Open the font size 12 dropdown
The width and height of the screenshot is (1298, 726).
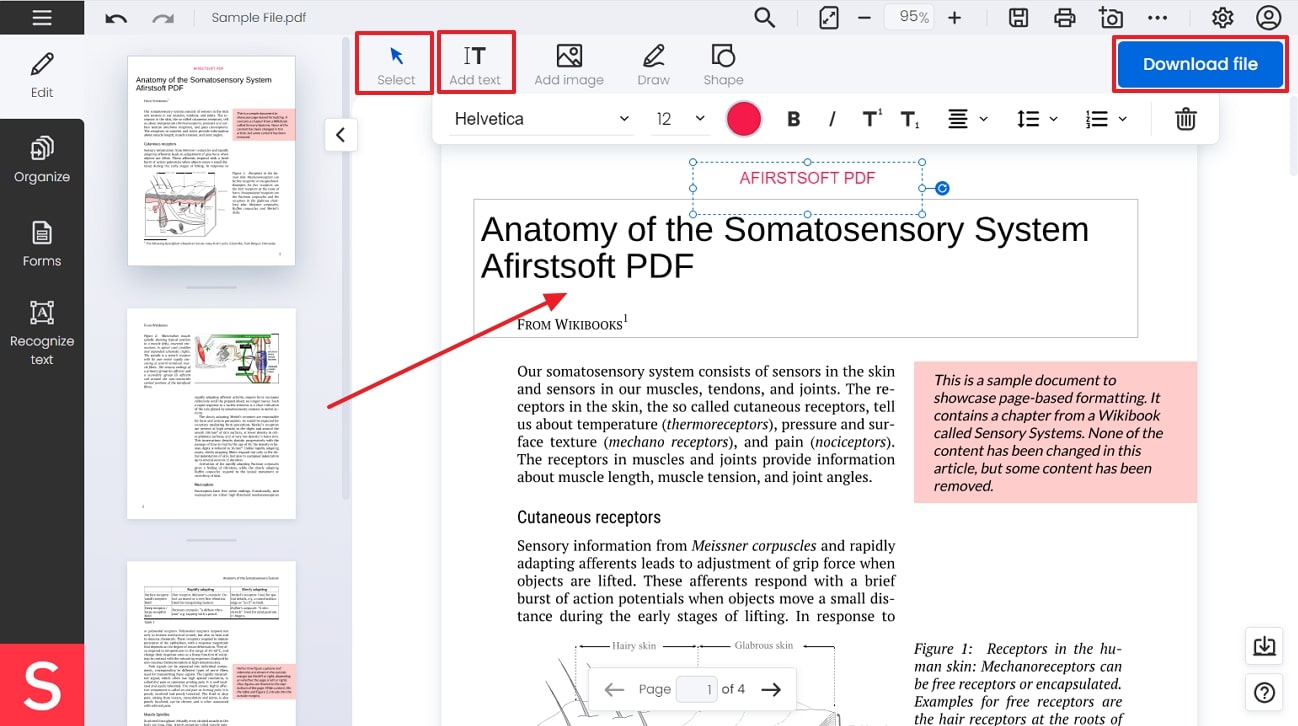(680, 119)
